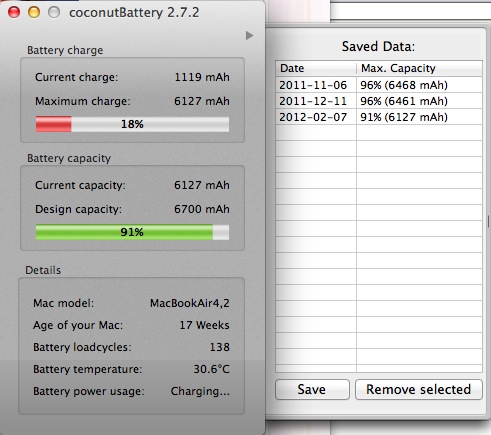Click the Charging... power usage value
The image size is (491, 435).
point(200,391)
